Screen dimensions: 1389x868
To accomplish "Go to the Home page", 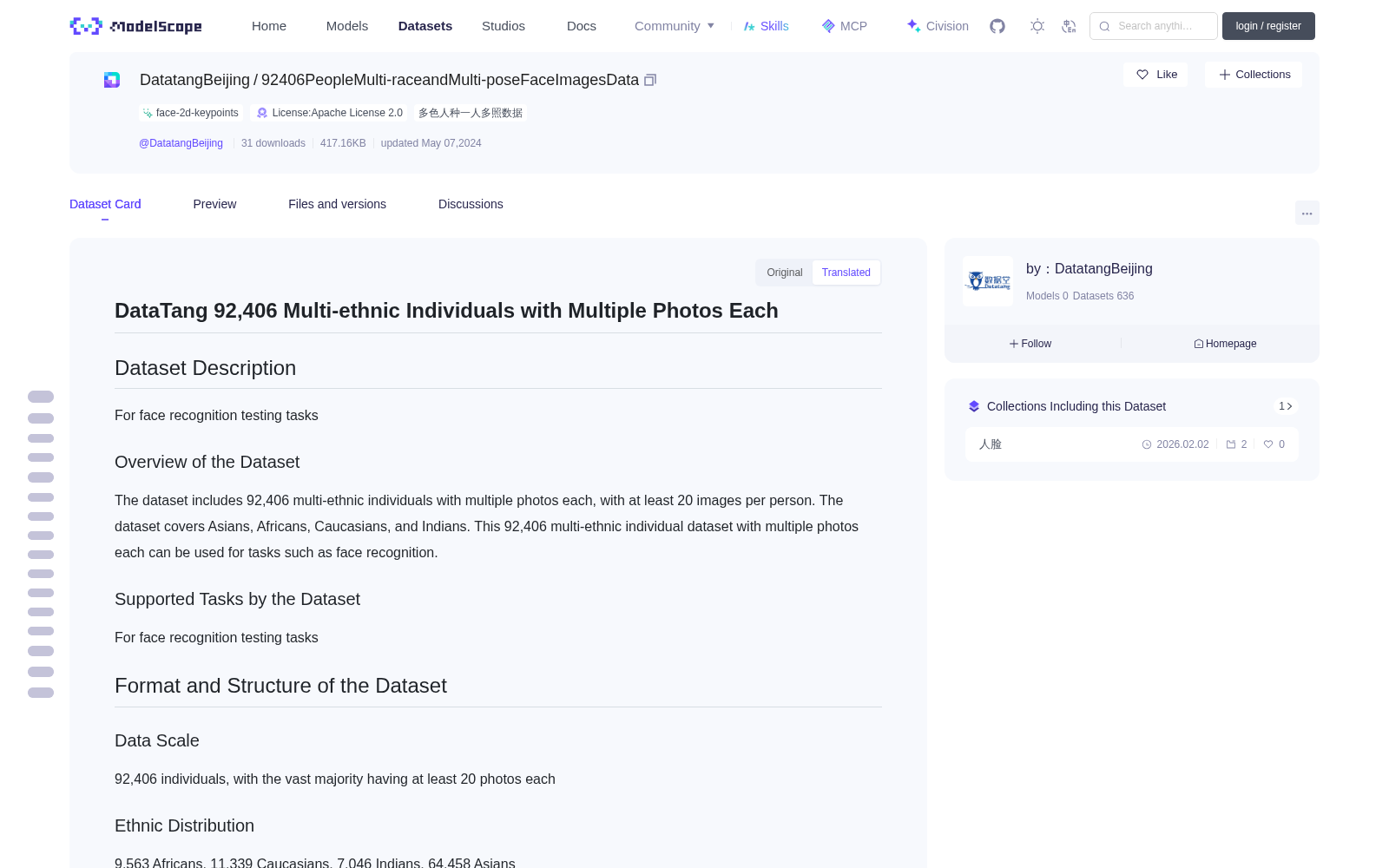I will pyautogui.click(x=269, y=26).
